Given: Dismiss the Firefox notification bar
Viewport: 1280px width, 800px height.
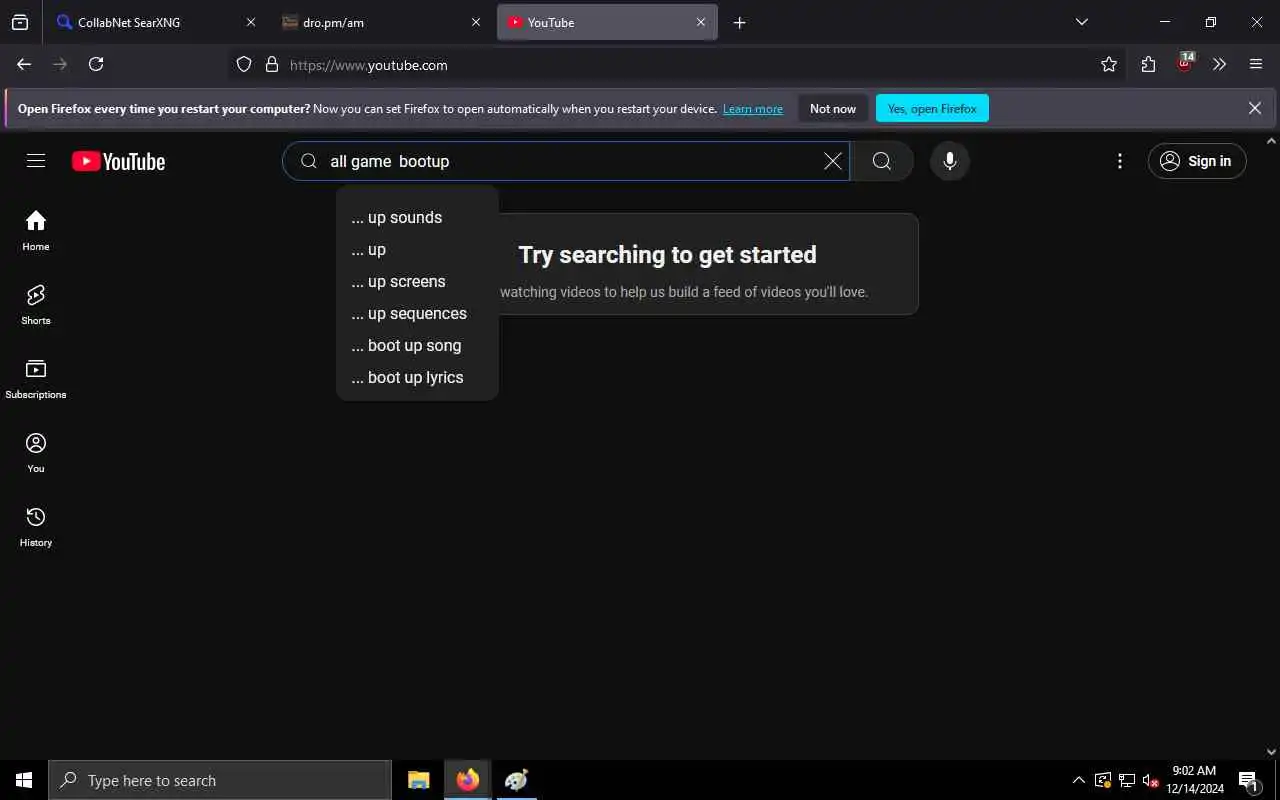Looking at the screenshot, I should [1255, 108].
